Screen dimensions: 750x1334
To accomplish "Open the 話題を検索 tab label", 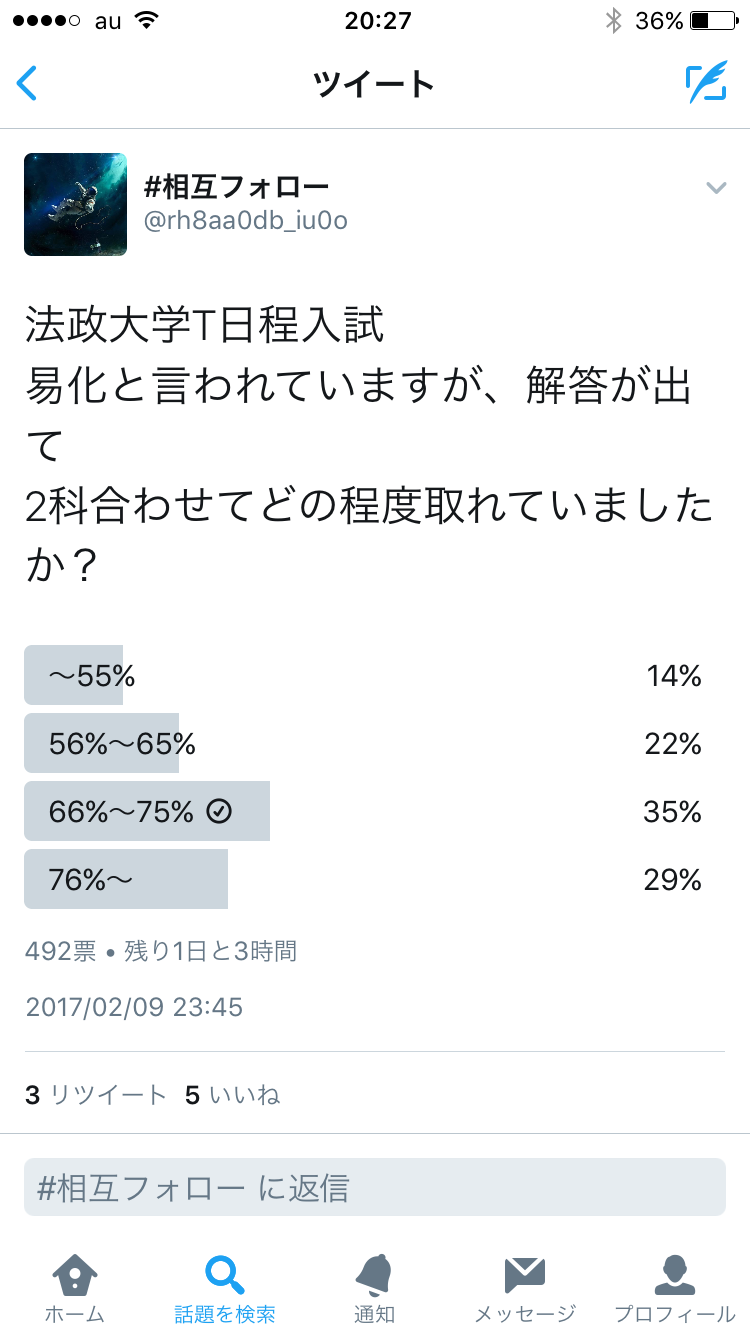I will click(224, 1314).
